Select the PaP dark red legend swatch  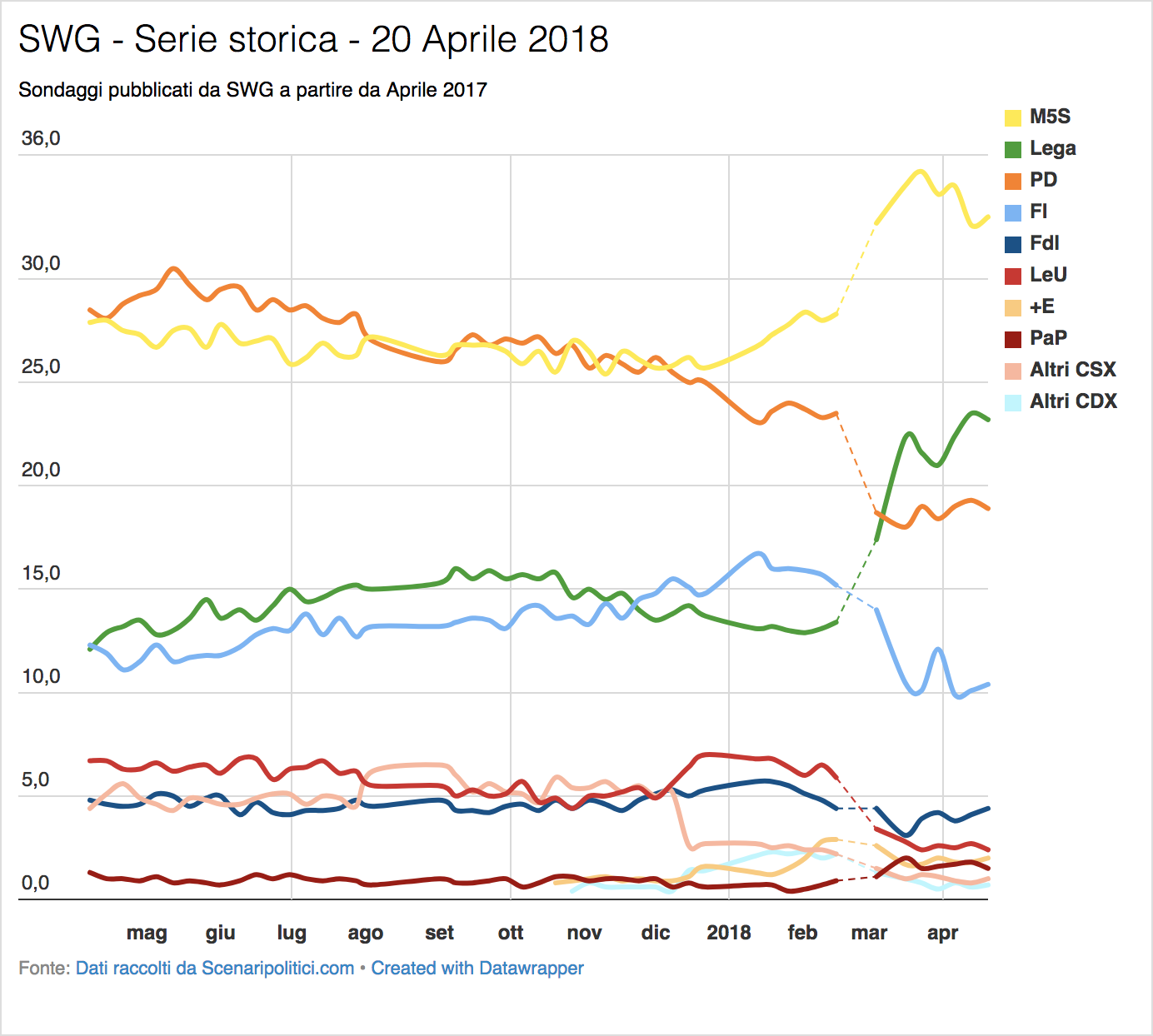point(1013,339)
